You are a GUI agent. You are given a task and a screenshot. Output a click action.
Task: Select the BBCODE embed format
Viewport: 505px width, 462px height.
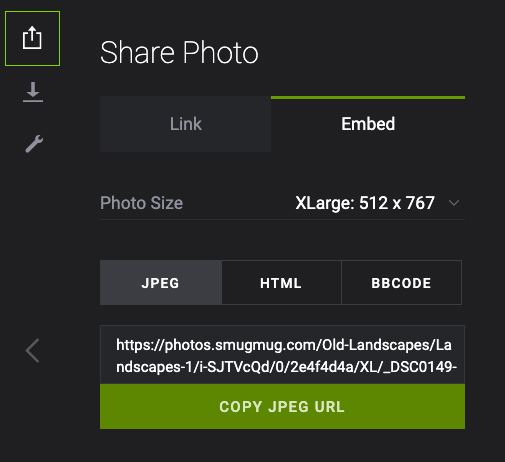(x=401, y=283)
